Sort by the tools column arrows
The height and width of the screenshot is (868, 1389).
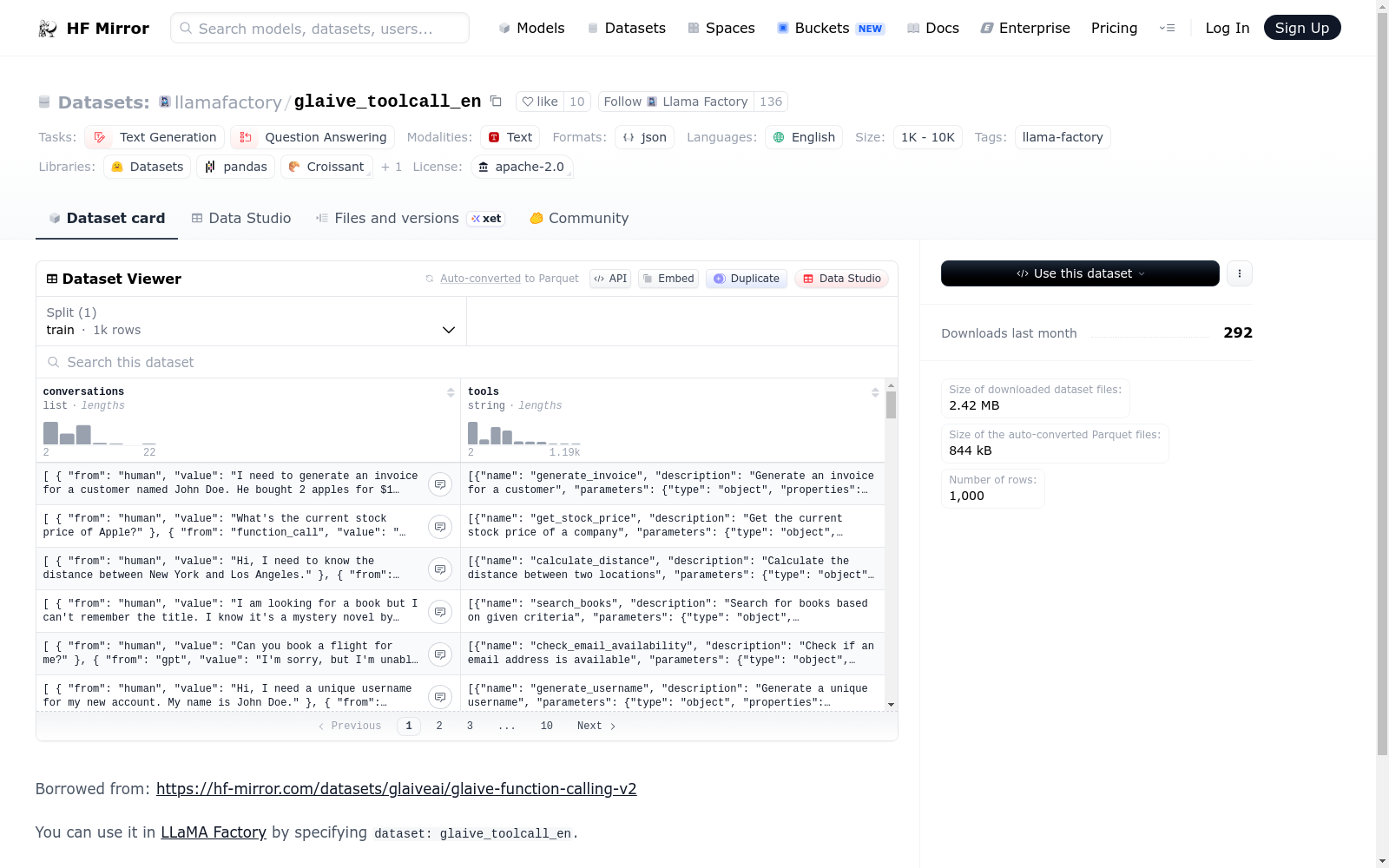(x=875, y=392)
